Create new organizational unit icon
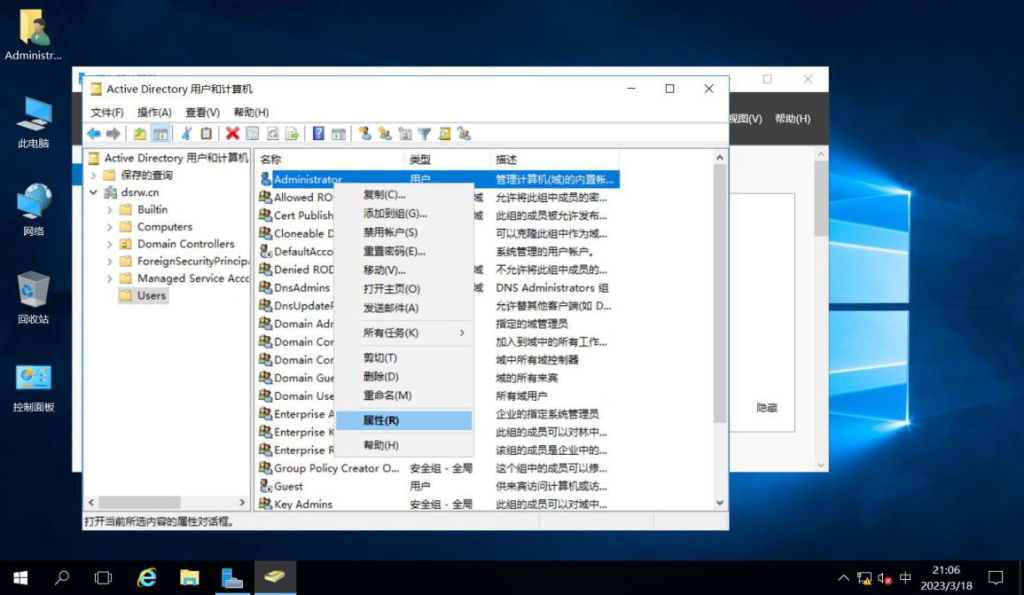1024x595 pixels. pyautogui.click(x=405, y=134)
